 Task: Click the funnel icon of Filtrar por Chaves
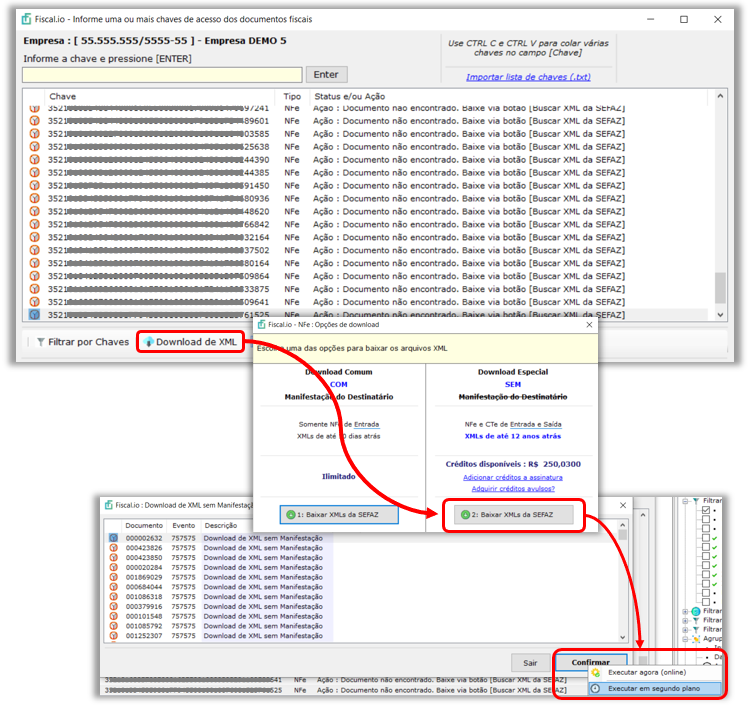(x=41, y=342)
